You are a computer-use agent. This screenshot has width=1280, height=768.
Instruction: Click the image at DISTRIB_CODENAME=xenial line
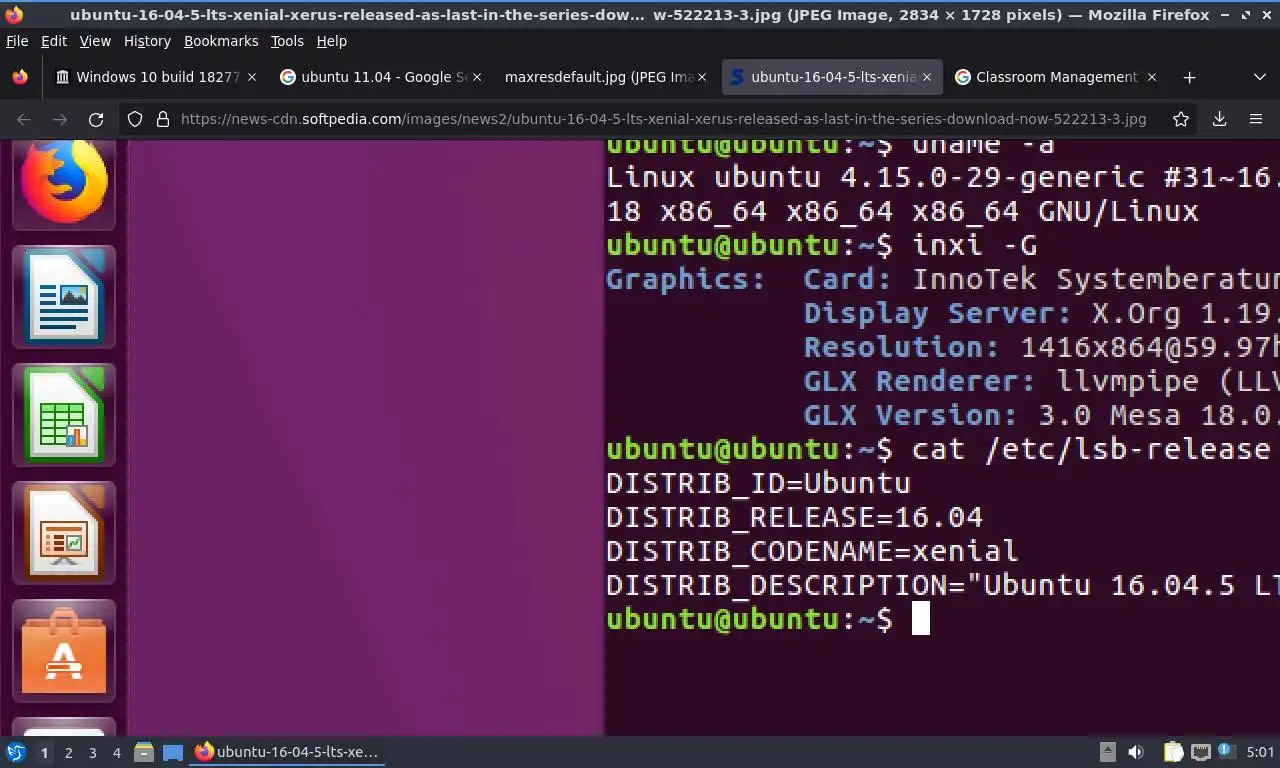tap(812, 551)
